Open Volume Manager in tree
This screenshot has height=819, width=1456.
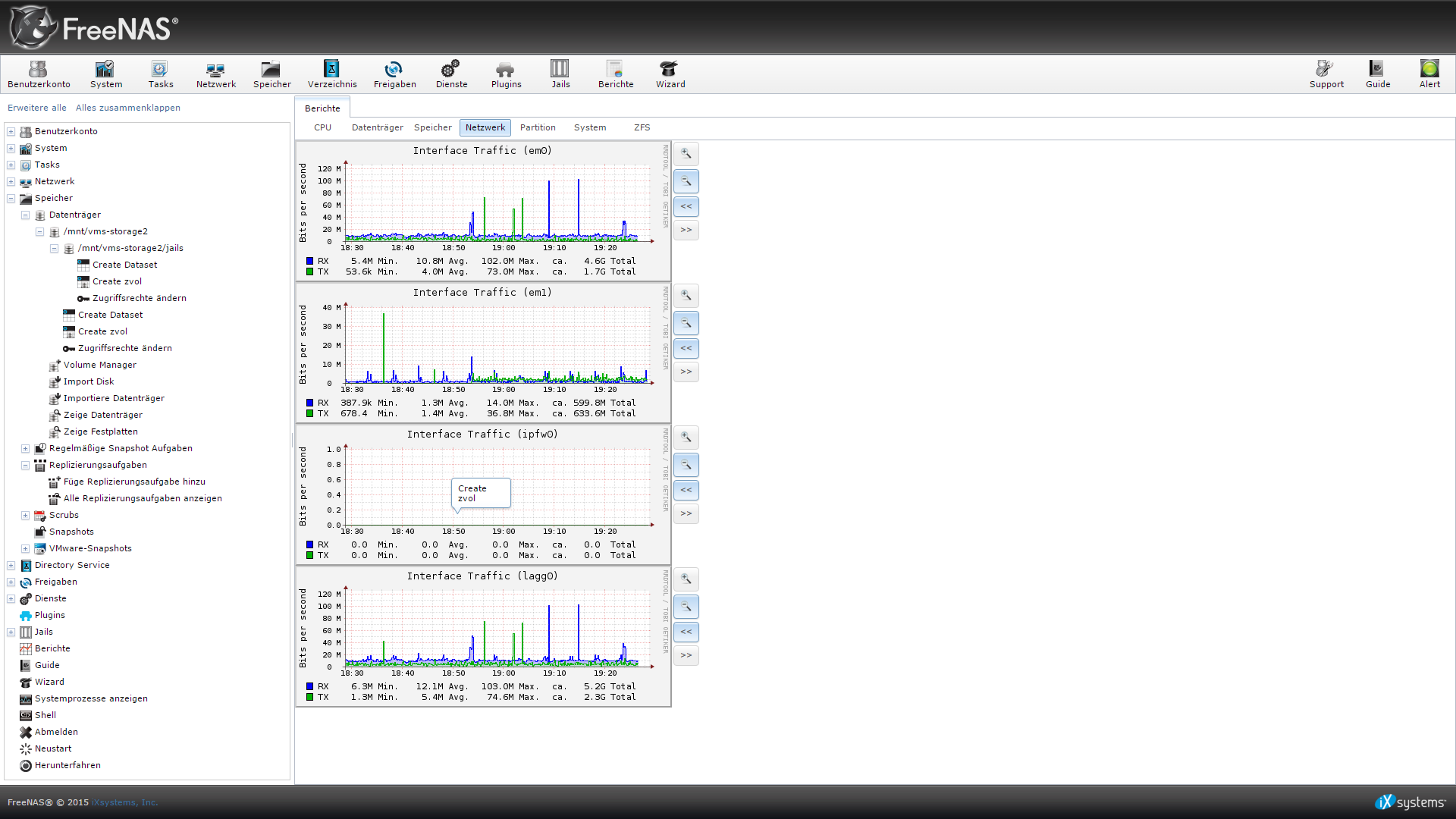pos(100,365)
